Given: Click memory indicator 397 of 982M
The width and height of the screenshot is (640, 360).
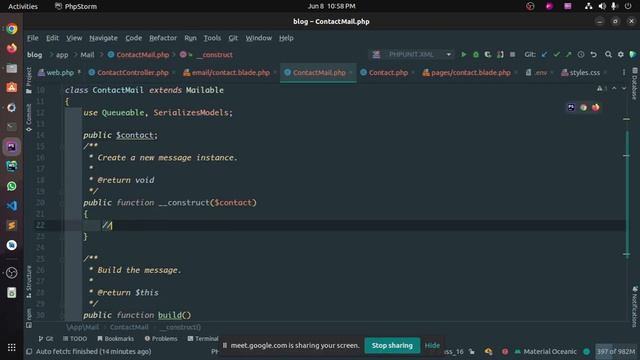Looking at the screenshot, I should click(616, 351).
